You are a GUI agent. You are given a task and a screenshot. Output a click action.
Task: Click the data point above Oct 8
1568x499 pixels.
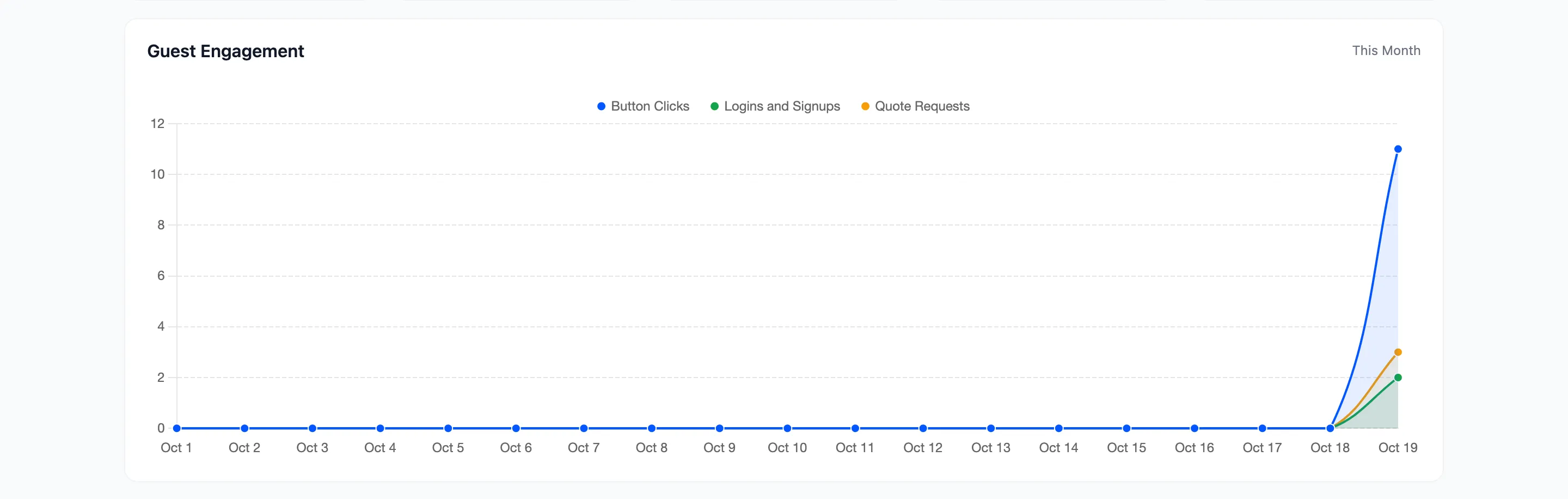[651, 428]
